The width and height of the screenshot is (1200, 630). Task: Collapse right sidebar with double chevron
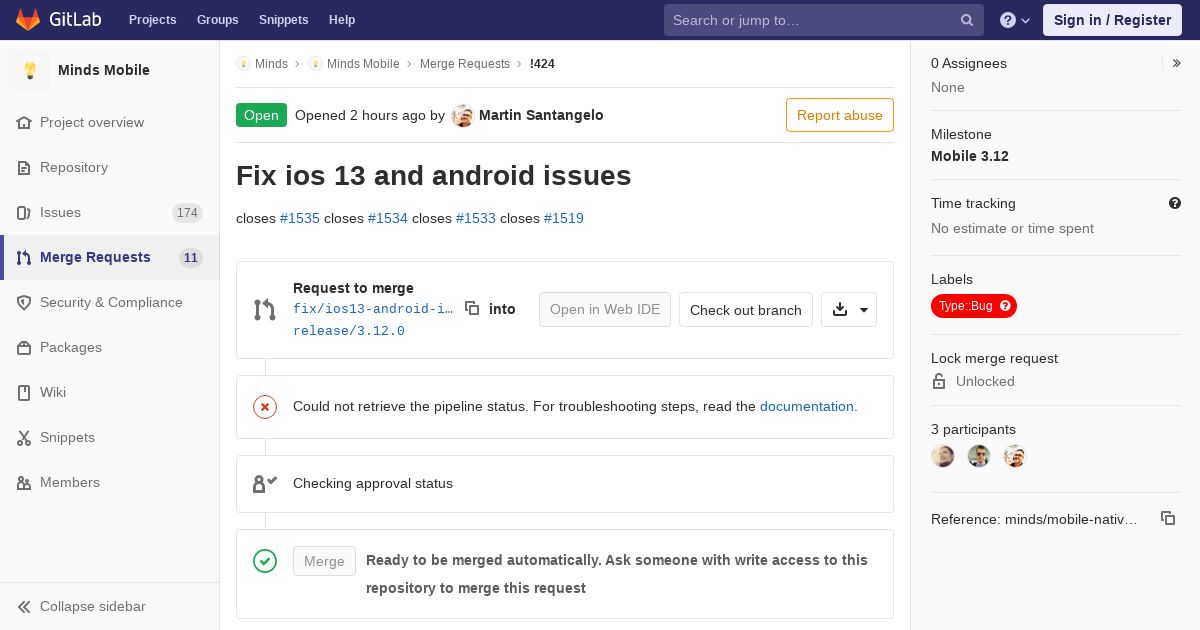pos(1177,63)
